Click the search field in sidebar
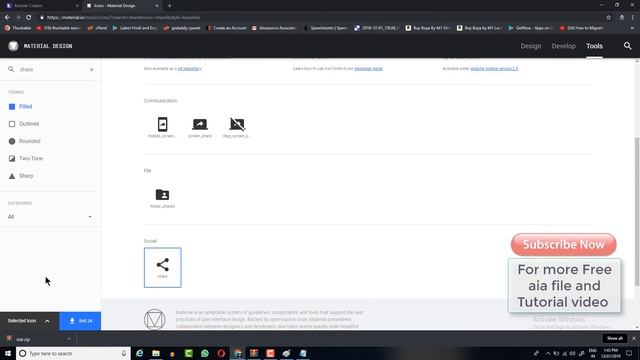This screenshot has height=360, width=640. [51, 69]
